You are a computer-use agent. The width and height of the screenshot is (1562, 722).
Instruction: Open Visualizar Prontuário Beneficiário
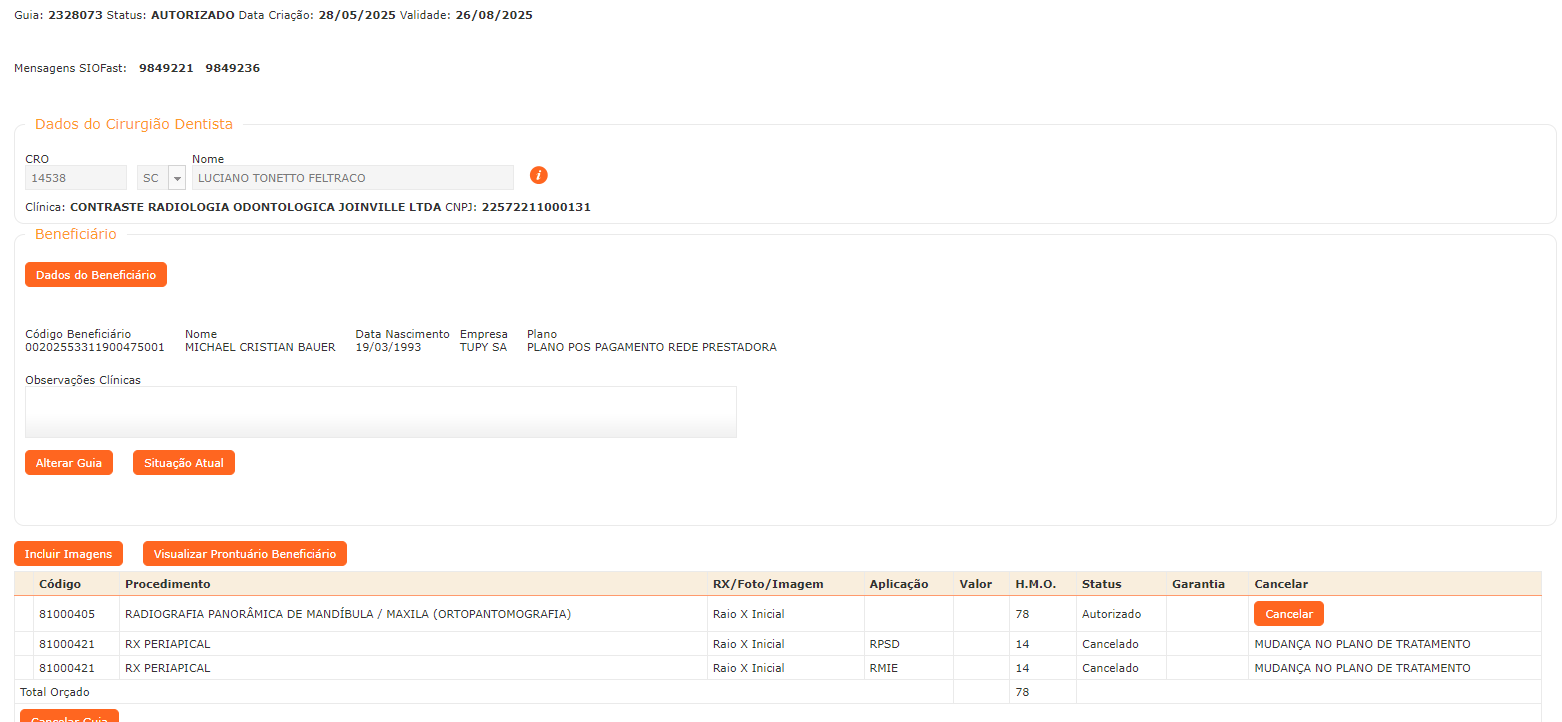[244, 554]
